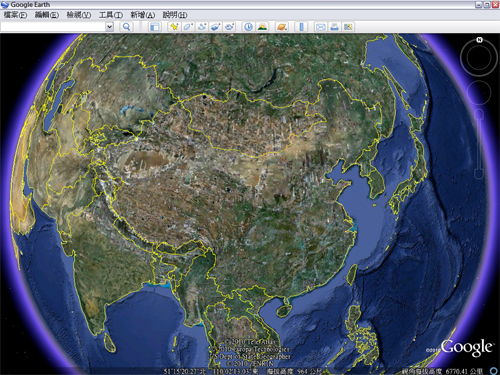Add a path using the toolbar icon

click(x=202, y=27)
